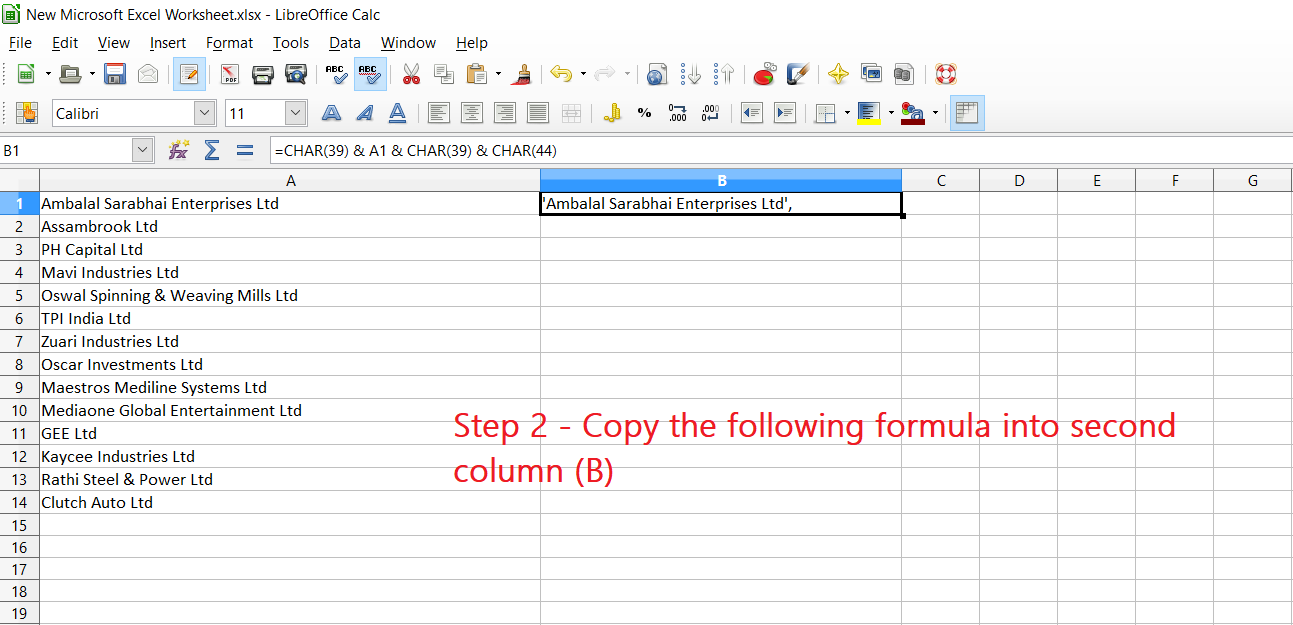Click the Print icon
Screen dimensions: 1293x625
[263, 74]
